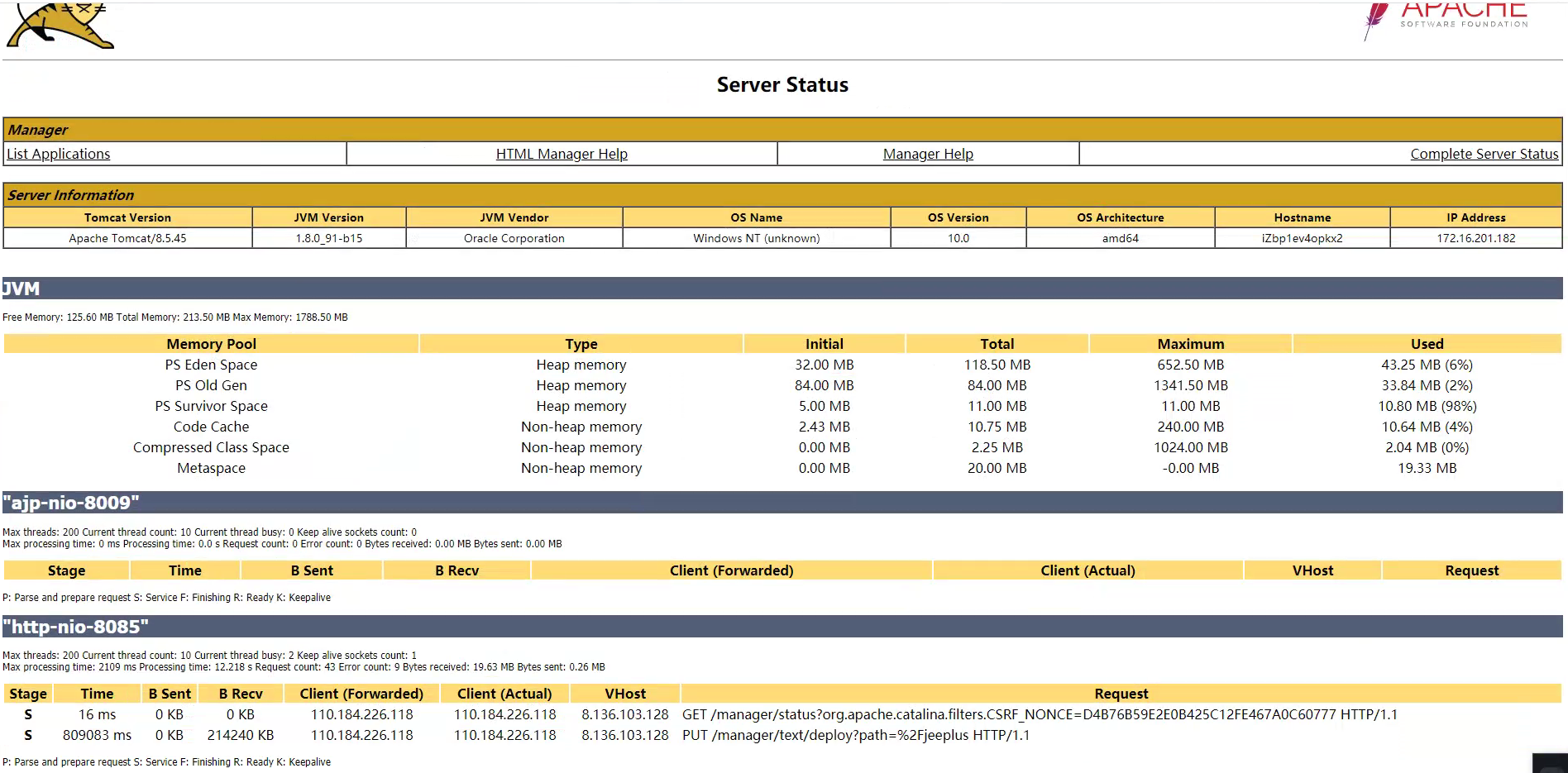Select the Metaspace row label

(211, 468)
